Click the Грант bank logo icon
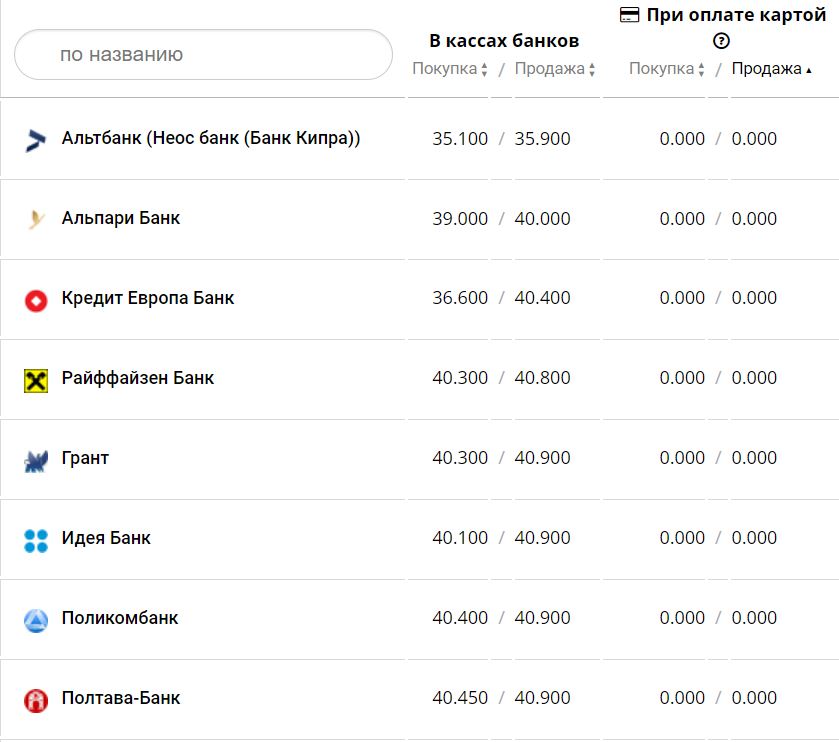 click(x=36, y=460)
